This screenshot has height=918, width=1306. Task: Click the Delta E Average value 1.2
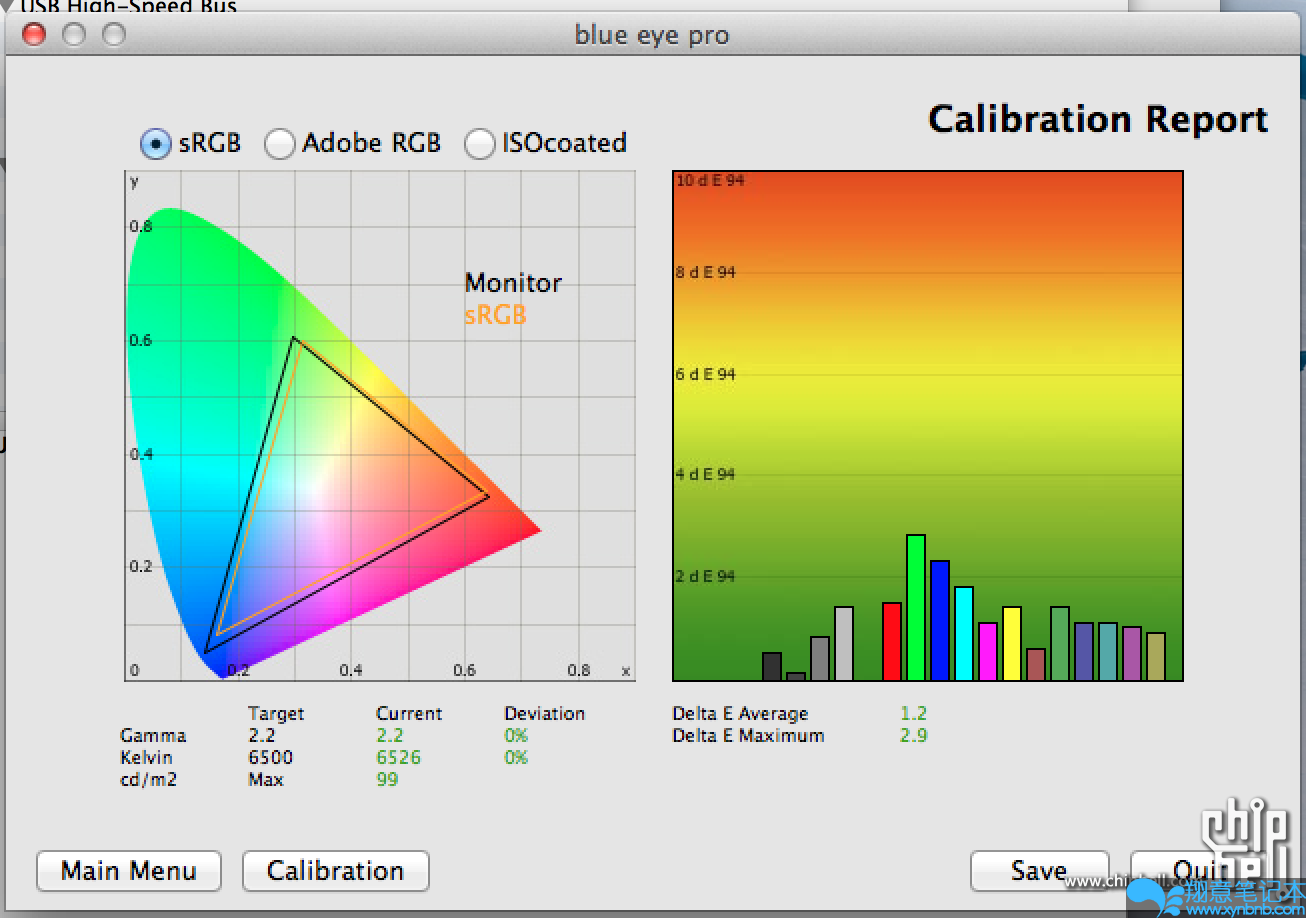tap(913, 714)
